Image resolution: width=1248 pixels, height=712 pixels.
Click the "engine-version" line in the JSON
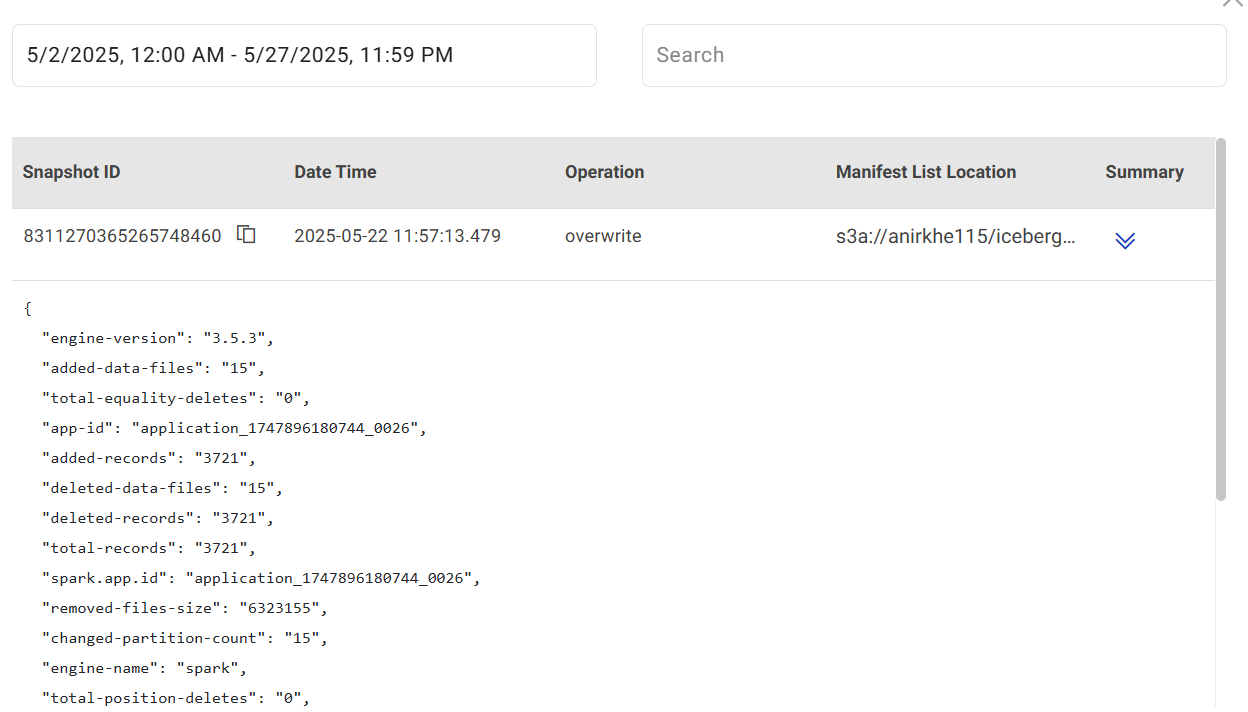point(157,338)
